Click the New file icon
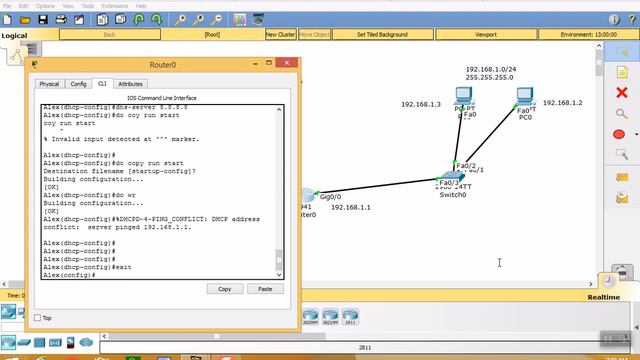This screenshot has width=640, height=360. coord(7,19)
